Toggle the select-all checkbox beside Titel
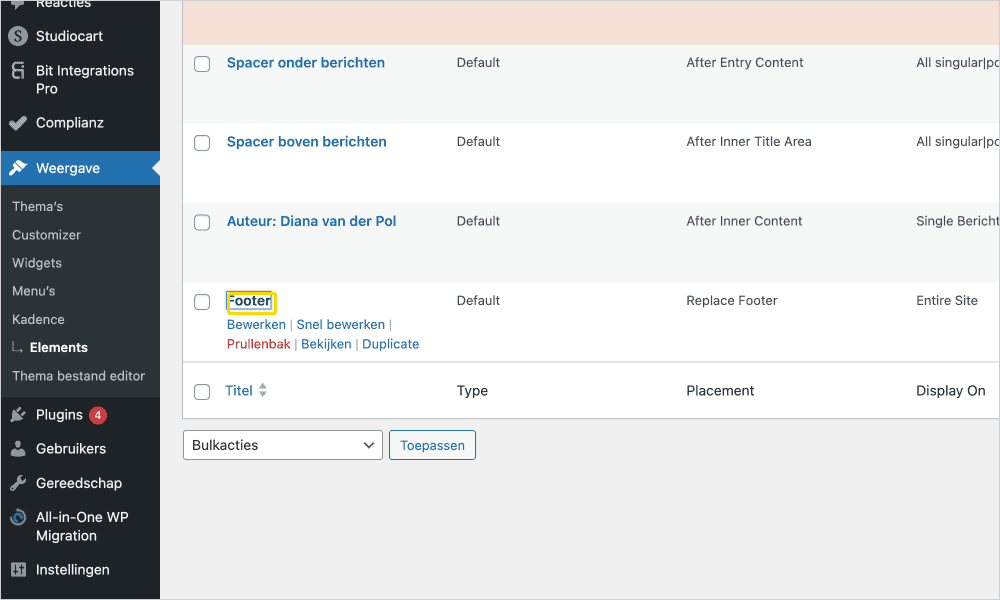Viewport: 1000px width, 600px height. 202,391
